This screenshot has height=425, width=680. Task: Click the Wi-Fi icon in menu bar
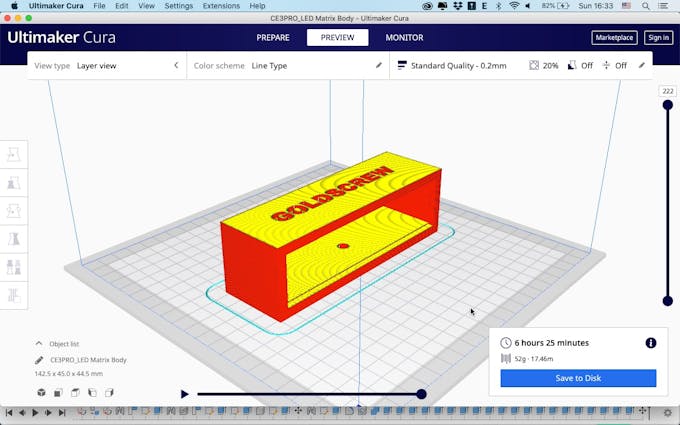pyautogui.click(x=514, y=6)
